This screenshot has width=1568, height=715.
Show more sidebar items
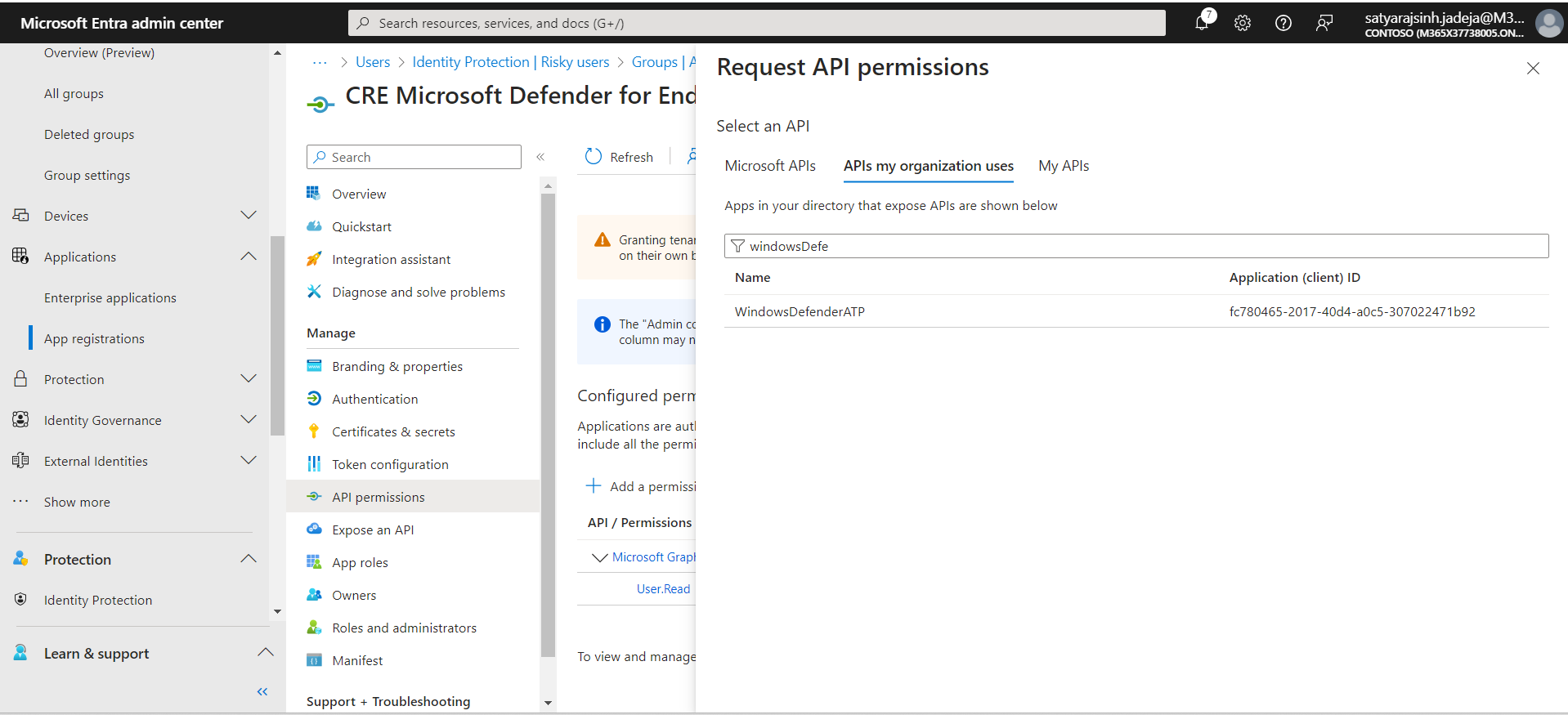click(77, 502)
